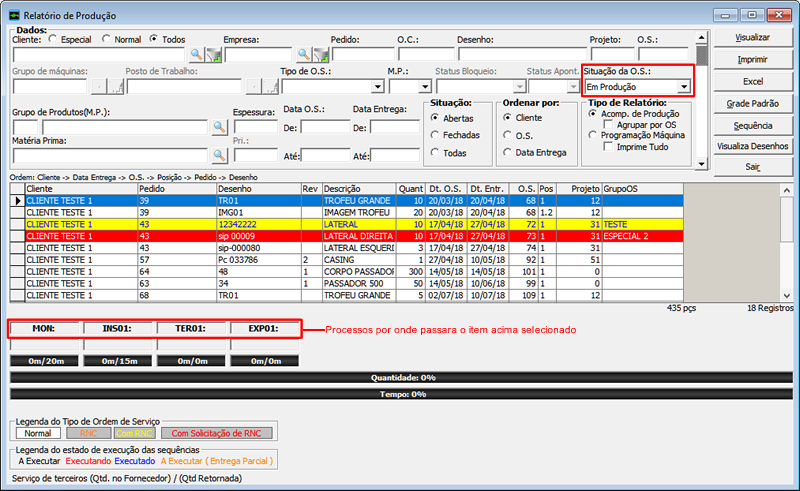
Task: Click the filter panel scroll down arrow
Action: pos(702,164)
